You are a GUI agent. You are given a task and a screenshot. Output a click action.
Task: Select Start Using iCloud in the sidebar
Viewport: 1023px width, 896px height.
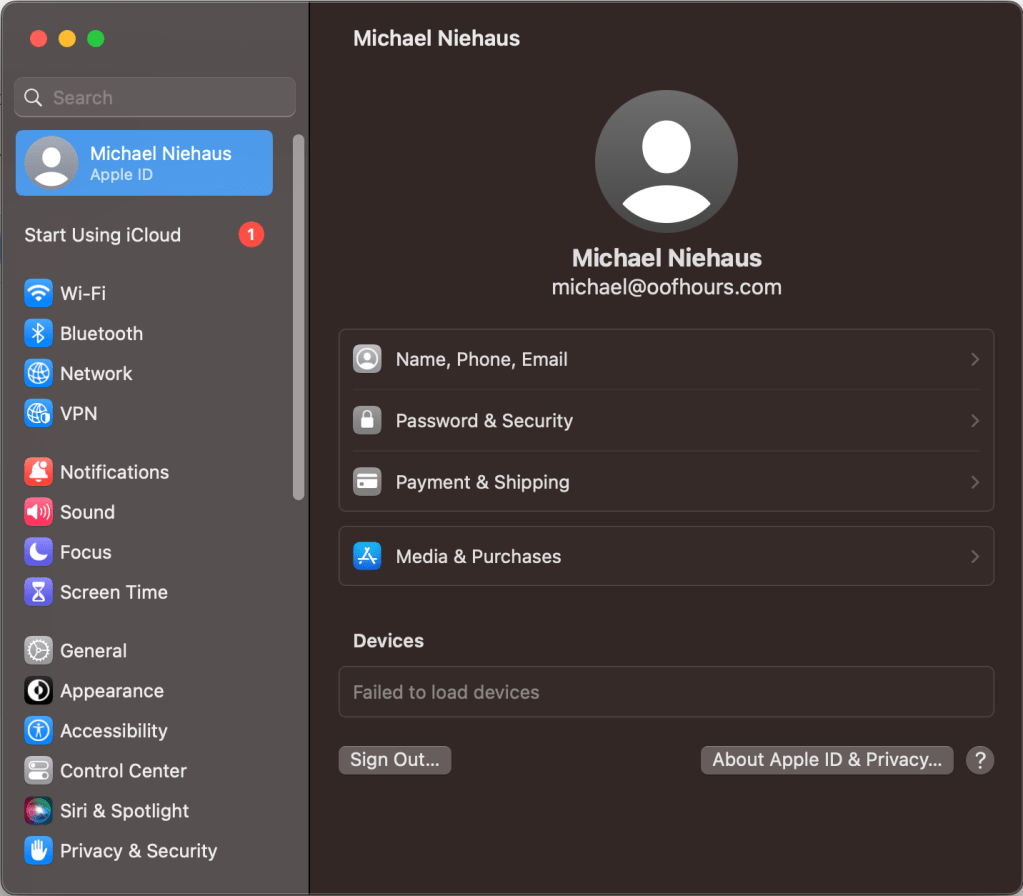coord(102,235)
